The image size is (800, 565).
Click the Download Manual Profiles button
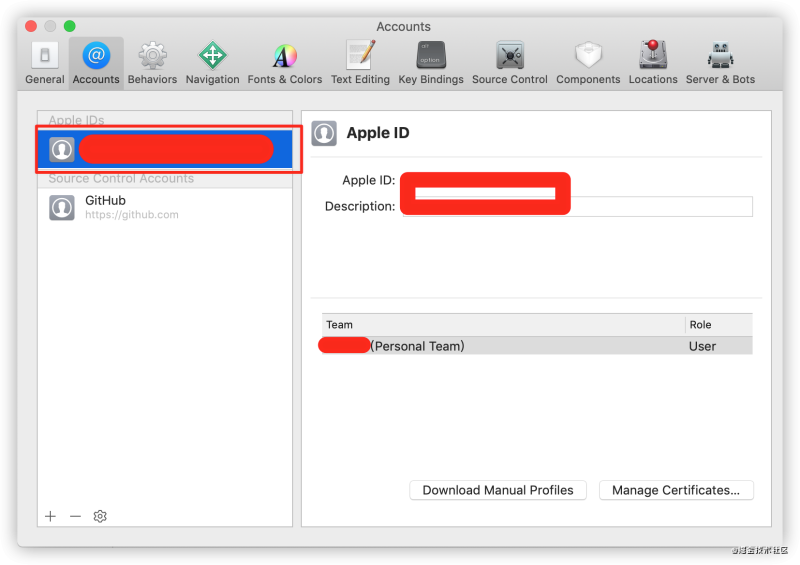click(x=497, y=490)
